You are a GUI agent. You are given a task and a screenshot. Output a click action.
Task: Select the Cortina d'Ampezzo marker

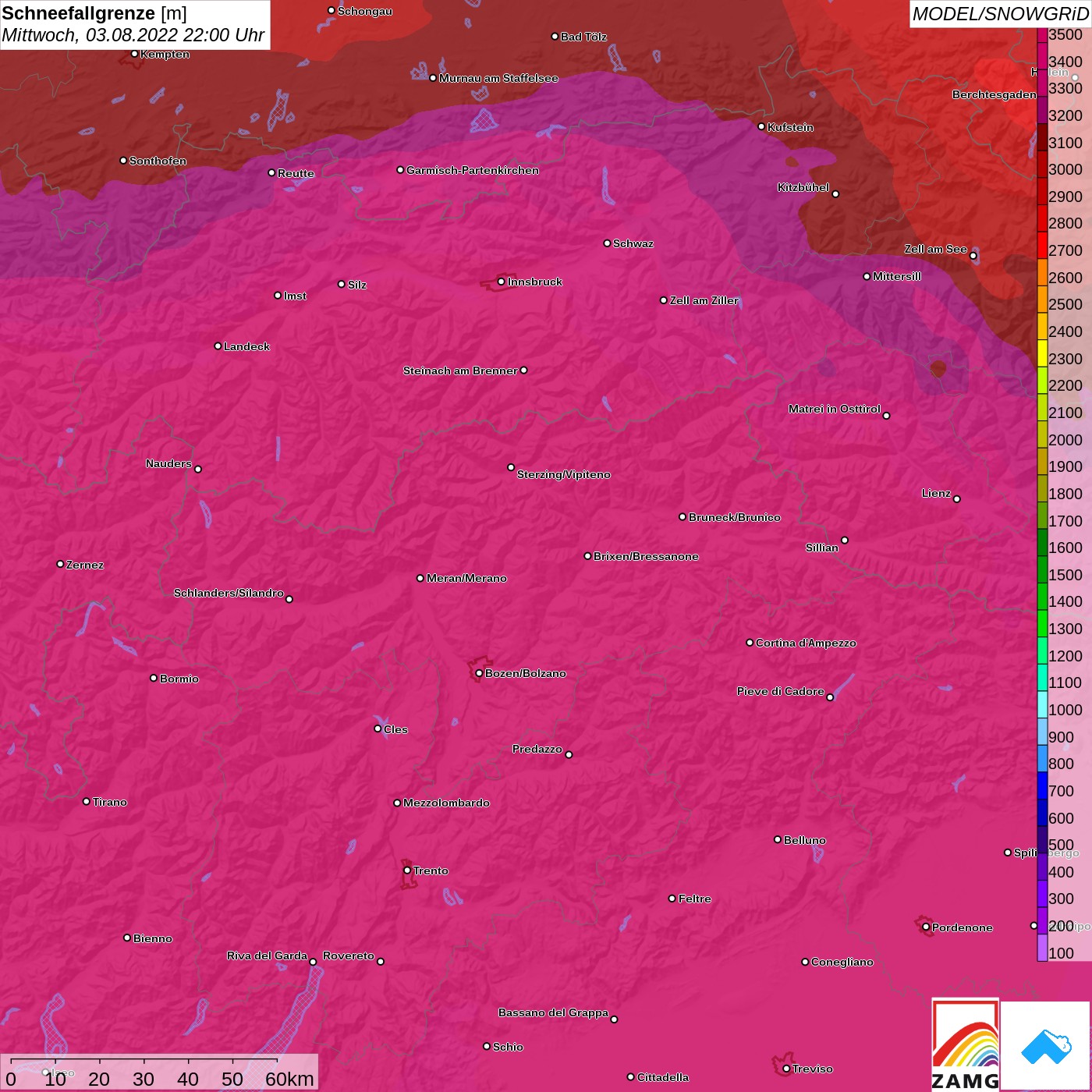click(750, 643)
